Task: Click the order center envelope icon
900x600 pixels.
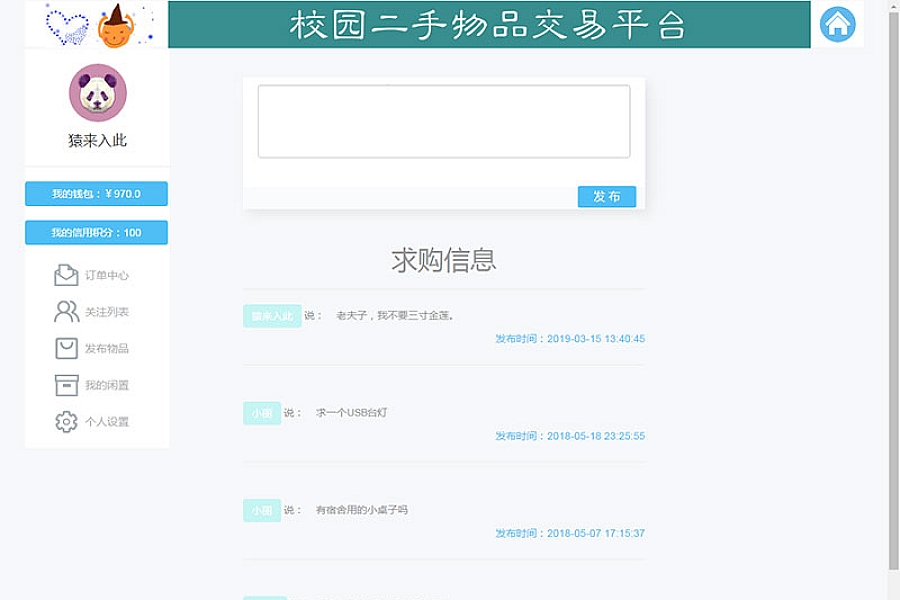Action: click(x=67, y=275)
